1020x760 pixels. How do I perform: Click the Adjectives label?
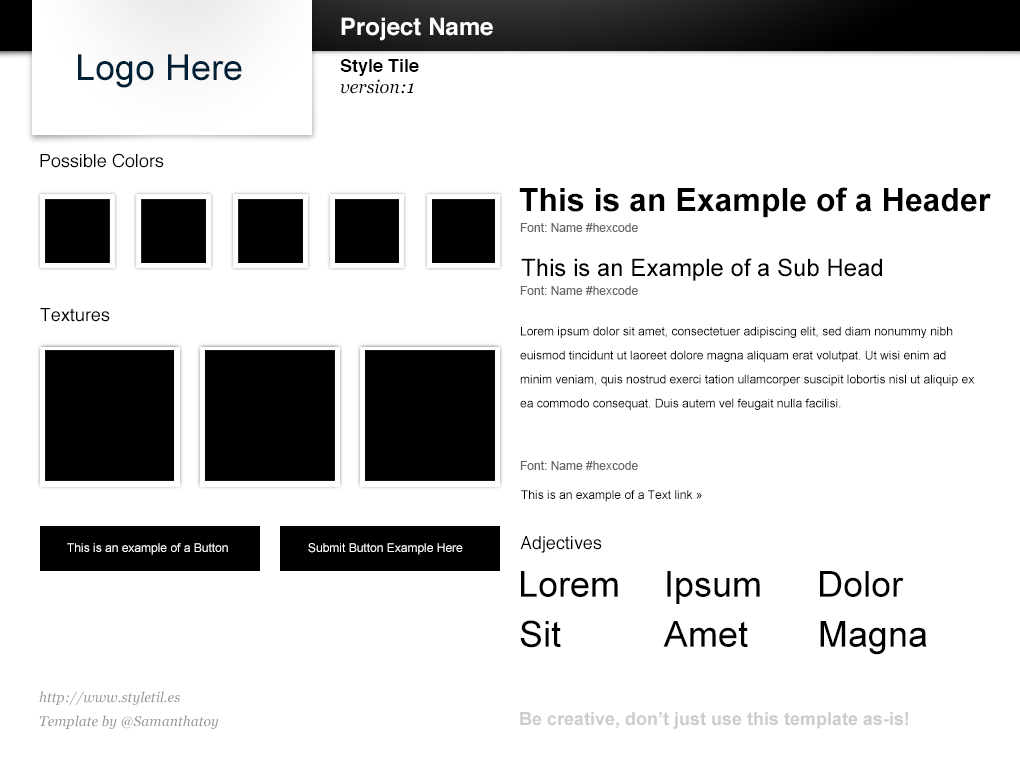[561, 543]
